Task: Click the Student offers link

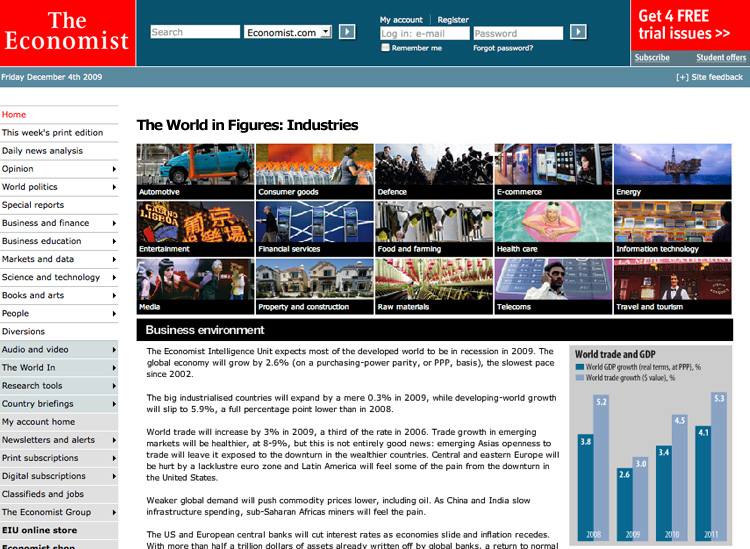Action: coord(721,57)
